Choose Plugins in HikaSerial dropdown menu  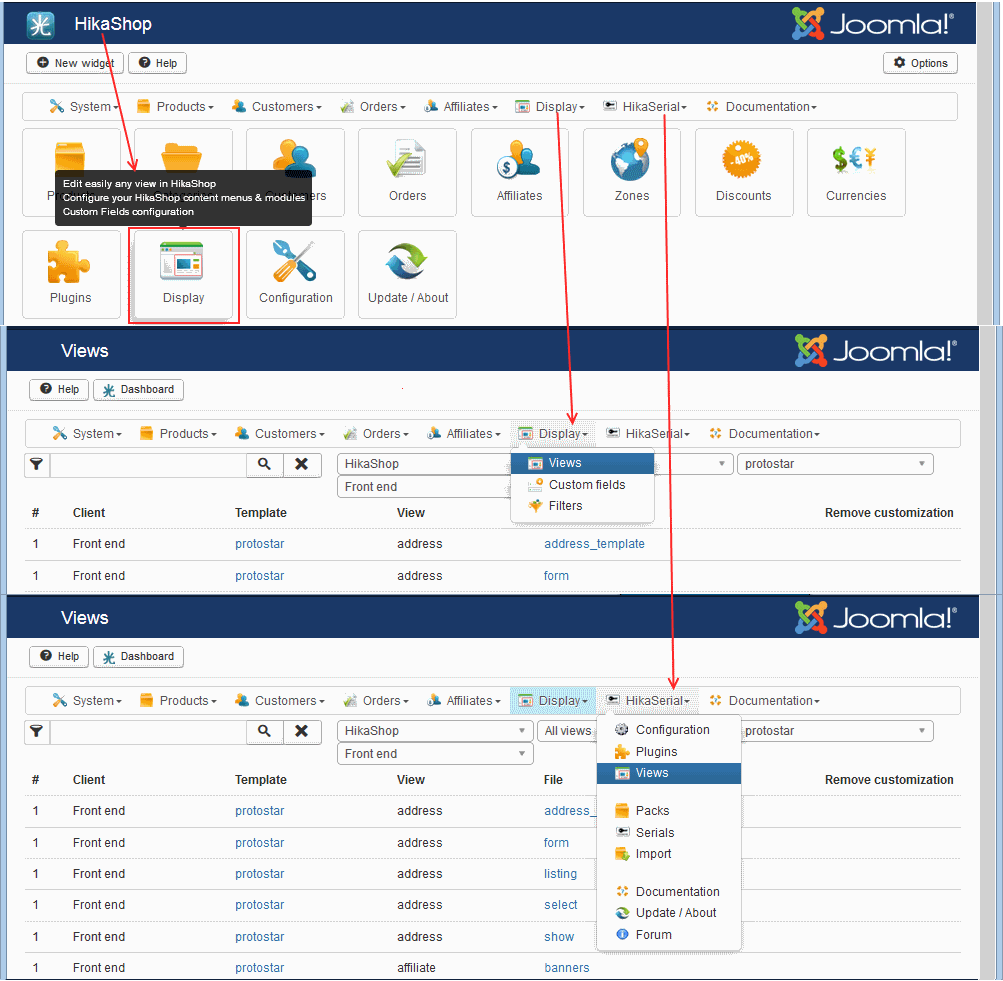(668, 752)
